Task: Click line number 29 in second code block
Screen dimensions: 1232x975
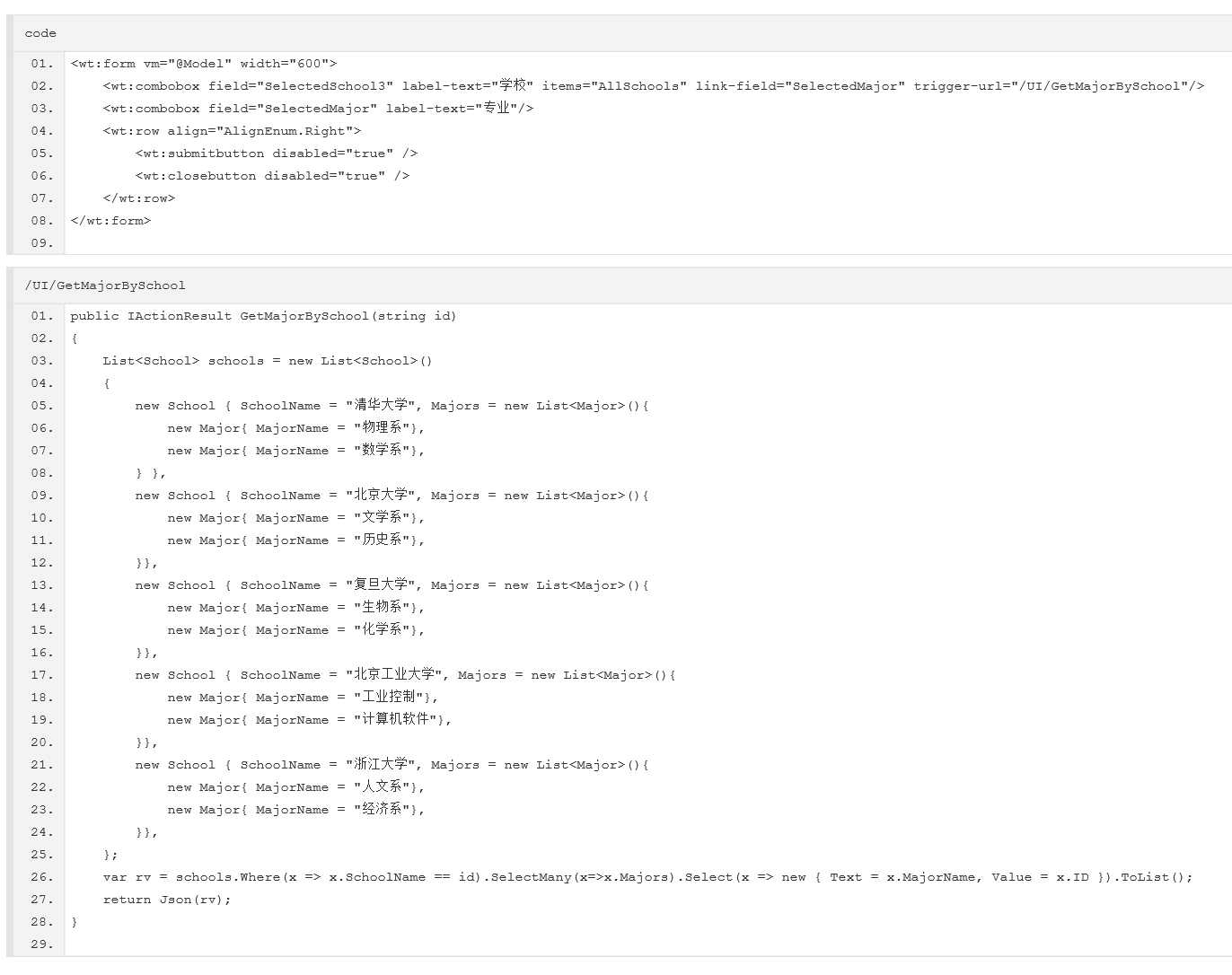Action: click(41, 944)
